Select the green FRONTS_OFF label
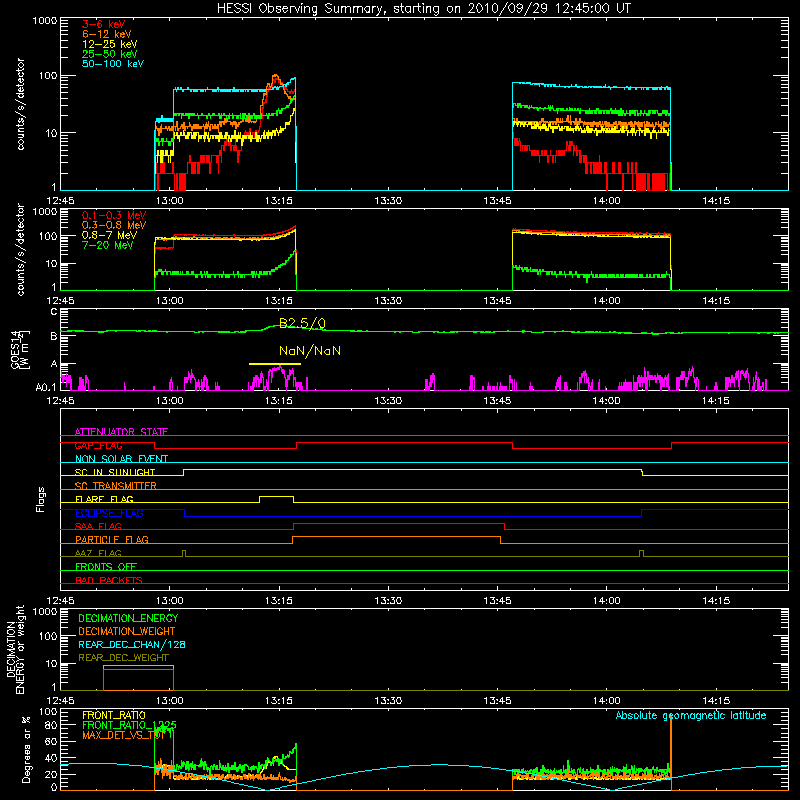Image resolution: width=800 pixels, height=800 pixels. coord(106,567)
